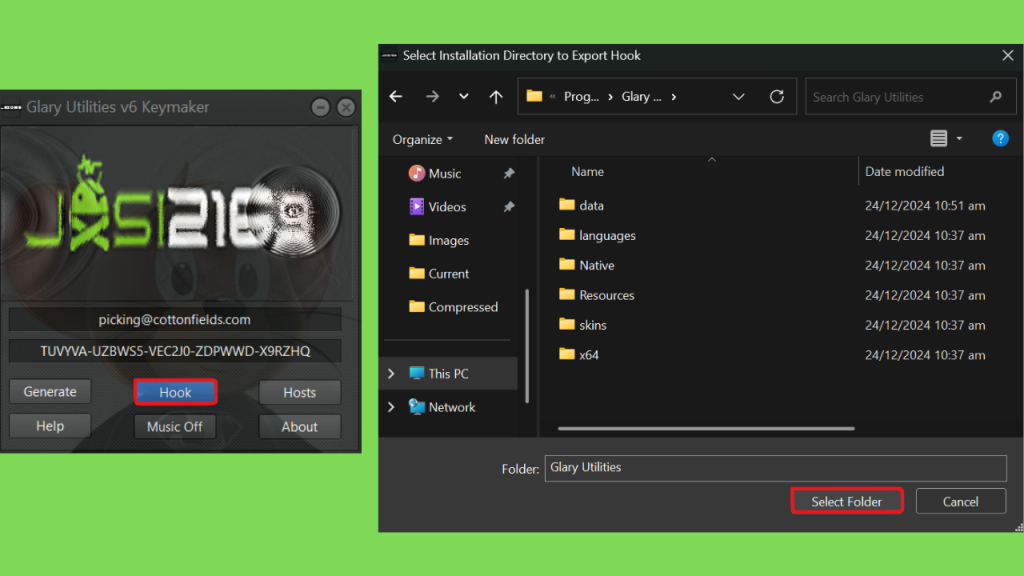Click the horizontal scrollbar in file list
Image resolution: width=1024 pixels, height=576 pixels.
click(x=706, y=428)
